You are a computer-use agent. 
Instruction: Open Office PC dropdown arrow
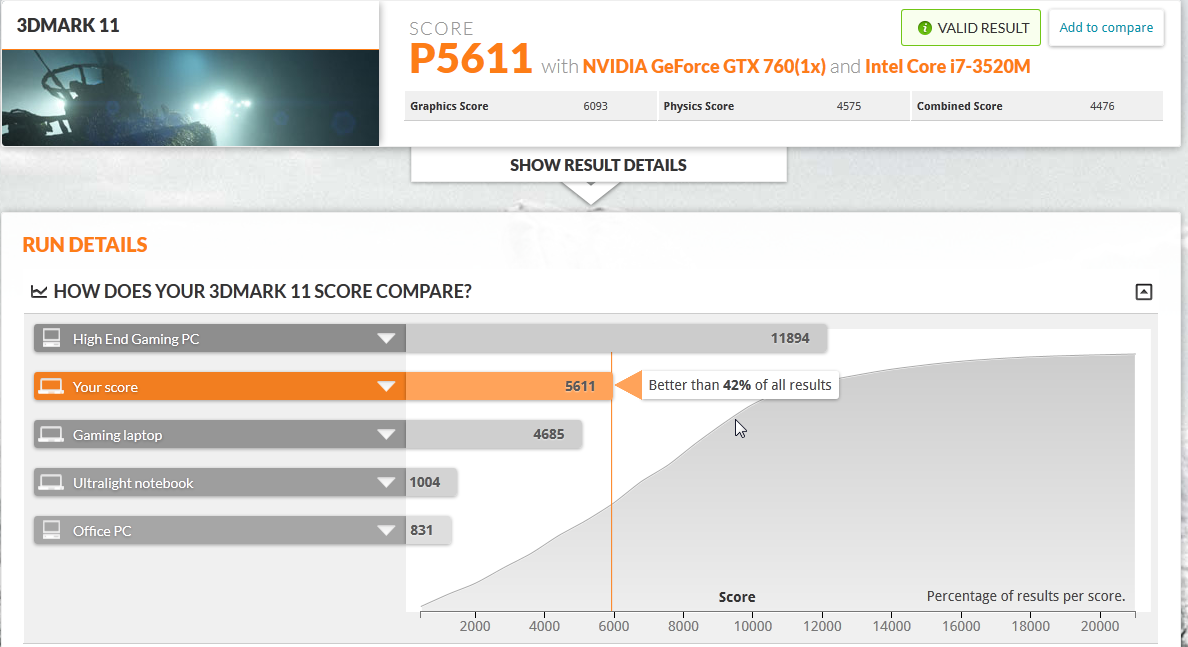(386, 530)
